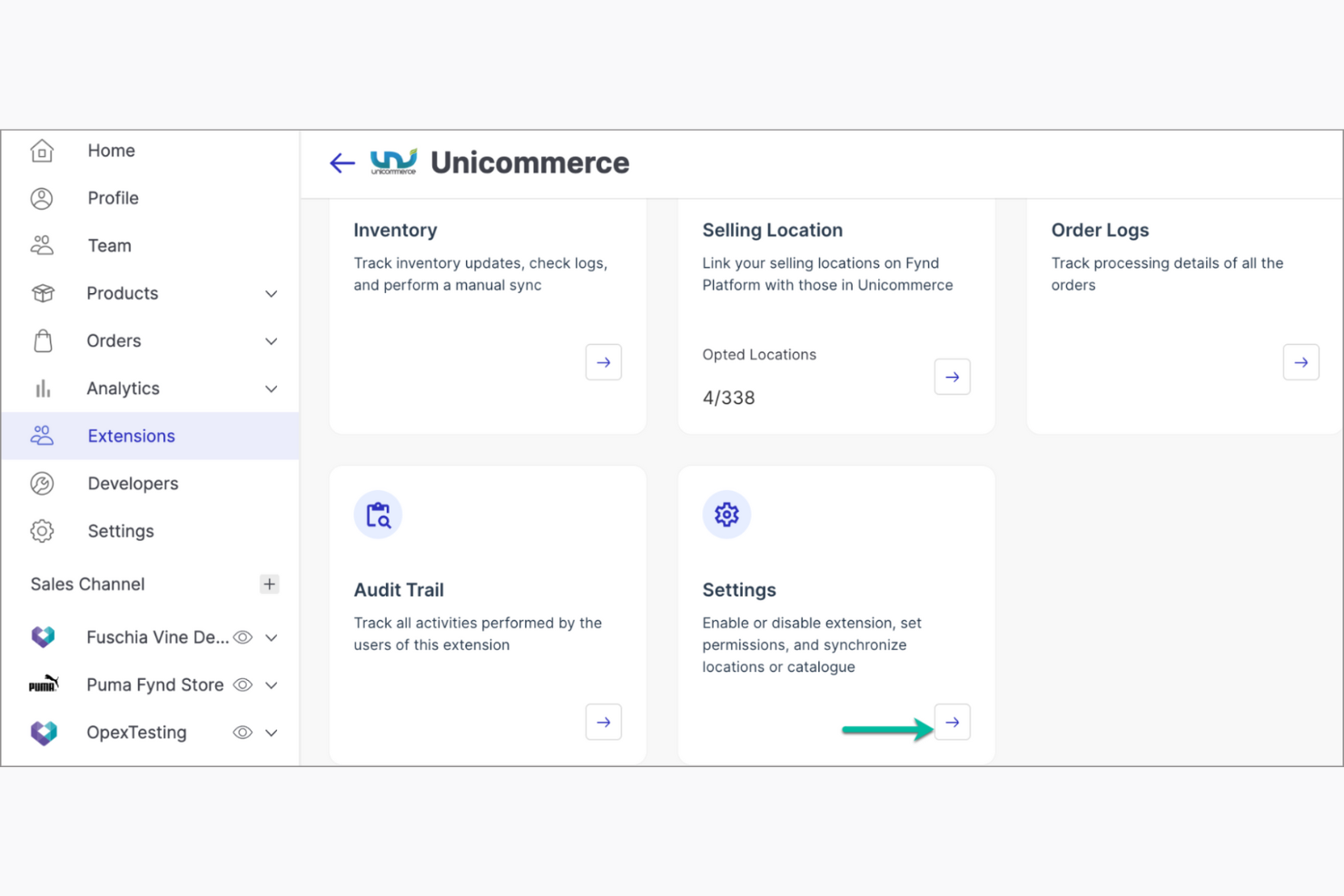Click the Developers icon in sidebar
Screen dimensions: 1344x896
tap(42, 484)
